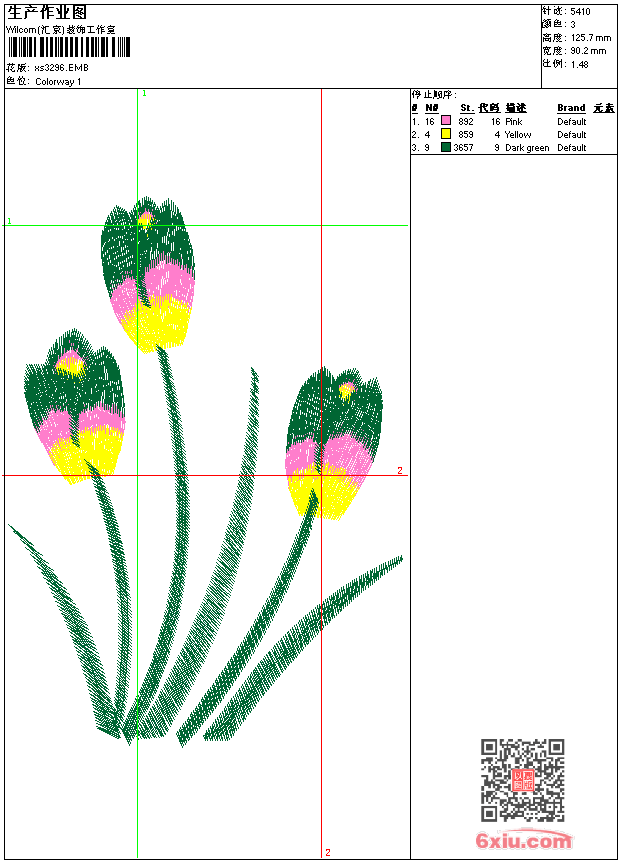Image resolution: width=620 pixels, height=860 pixels.
Task: Click the 描述 column header
Action: click(516, 108)
